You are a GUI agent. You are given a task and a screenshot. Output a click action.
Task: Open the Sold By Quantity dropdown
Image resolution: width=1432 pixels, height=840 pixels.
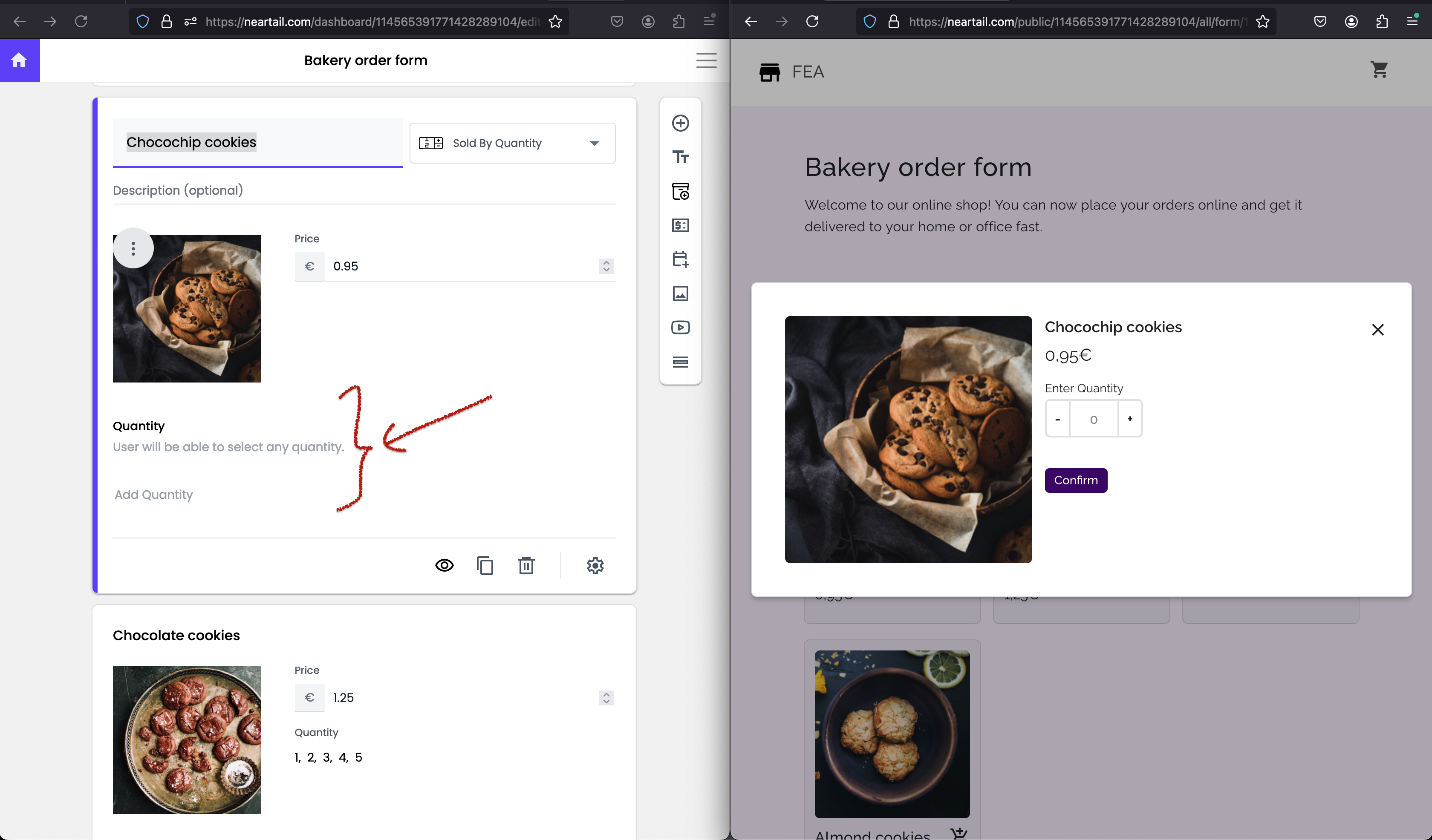(512, 143)
